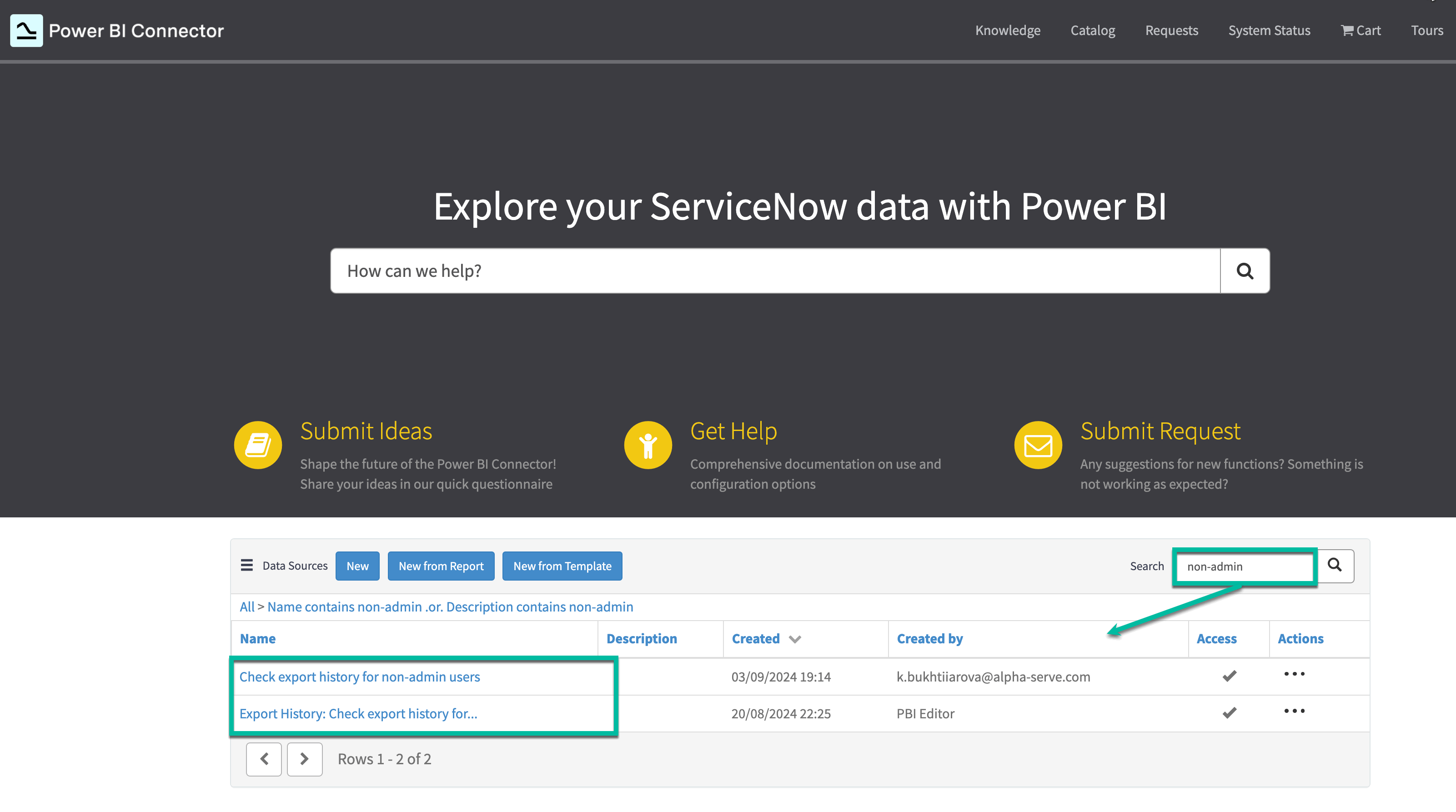The width and height of the screenshot is (1456, 812).
Task: Toggle access for Check export history data source
Action: tap(1229, 676)
